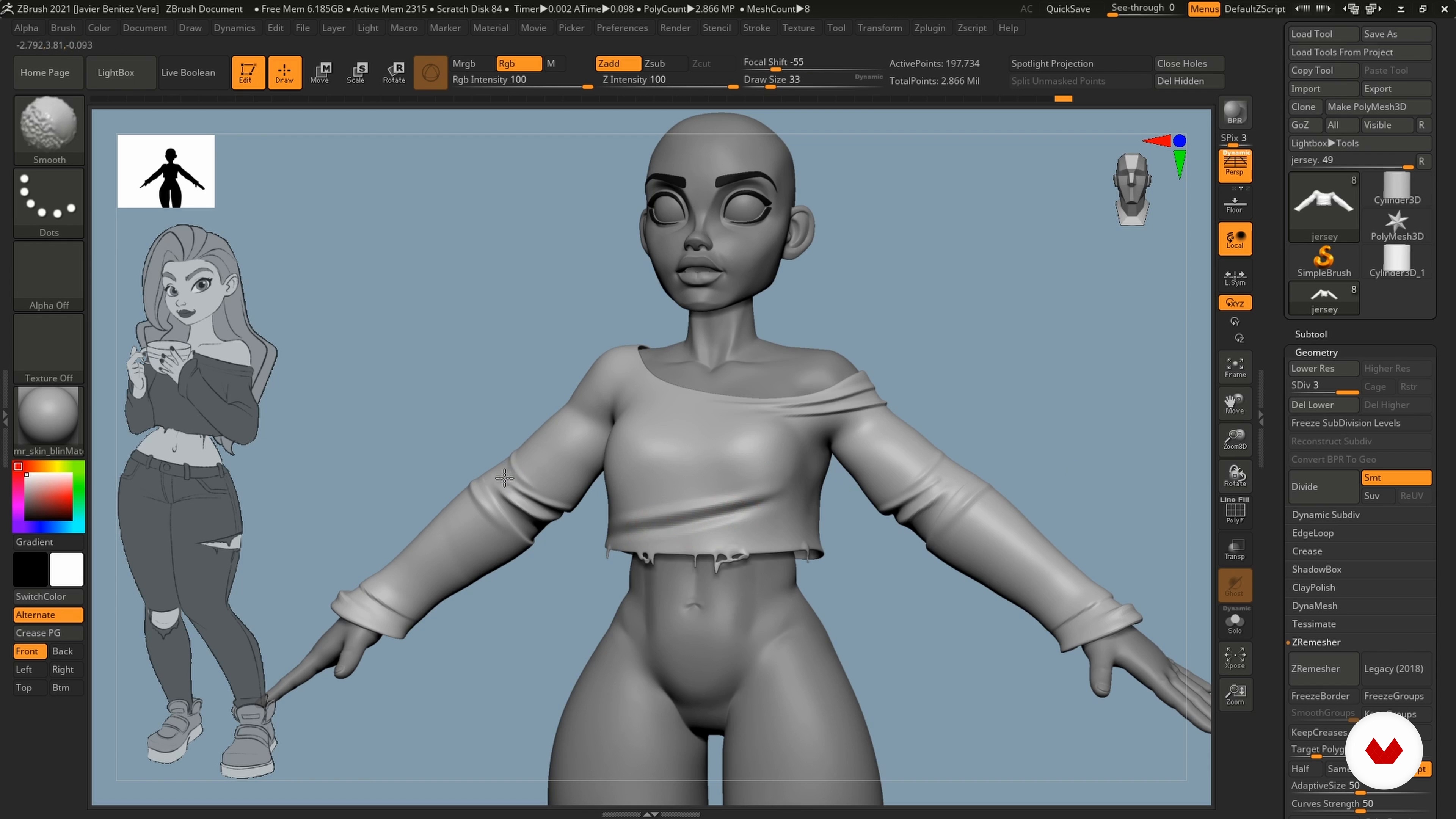Click the Load Tool button
Image resolution: width=1456 pixels, height=819 pixels.
[x=1324, y=34]
